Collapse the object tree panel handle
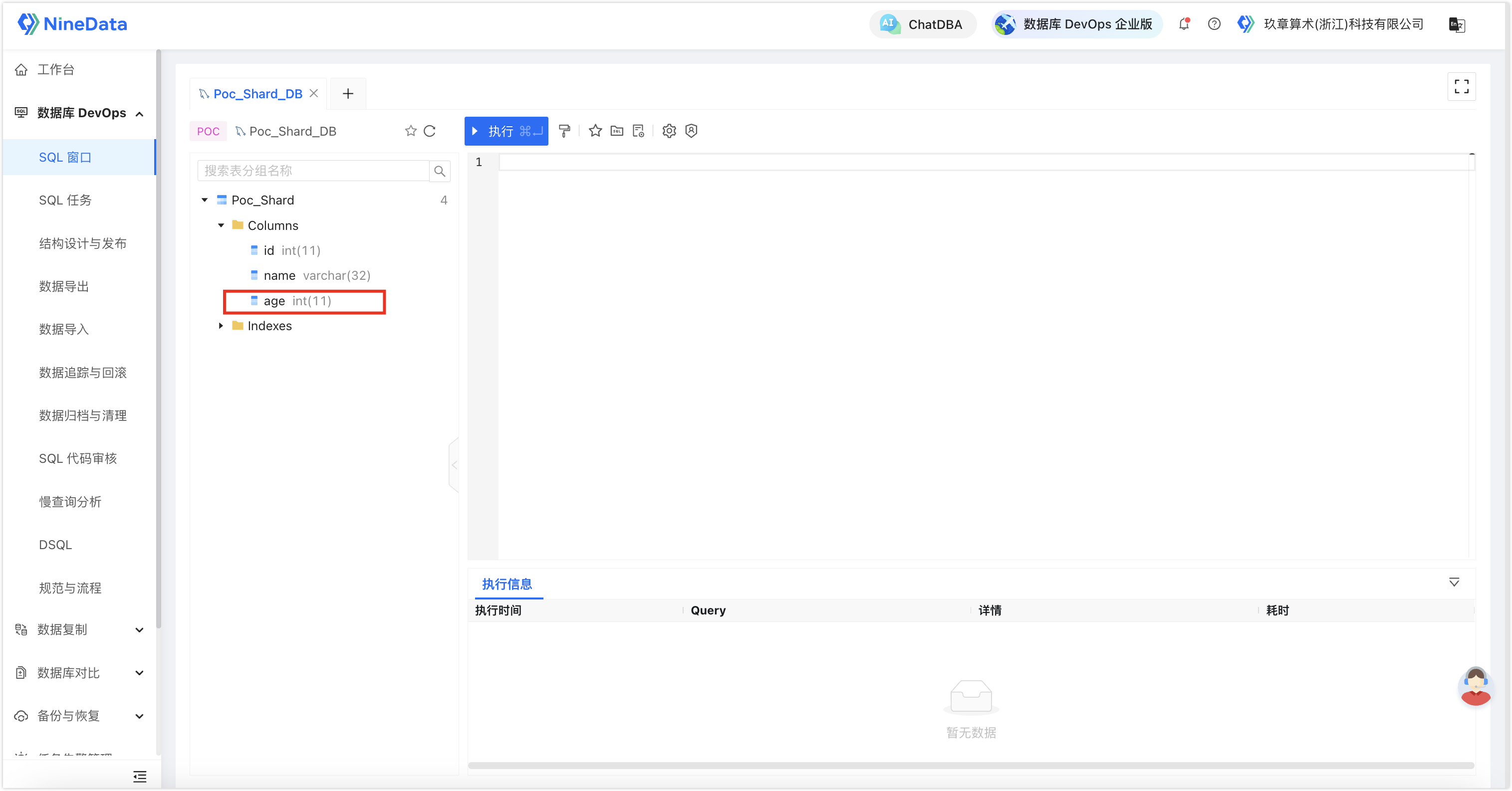Viewport: 1512px width, 791px height. pyautogui.click(x=454, y=465)
